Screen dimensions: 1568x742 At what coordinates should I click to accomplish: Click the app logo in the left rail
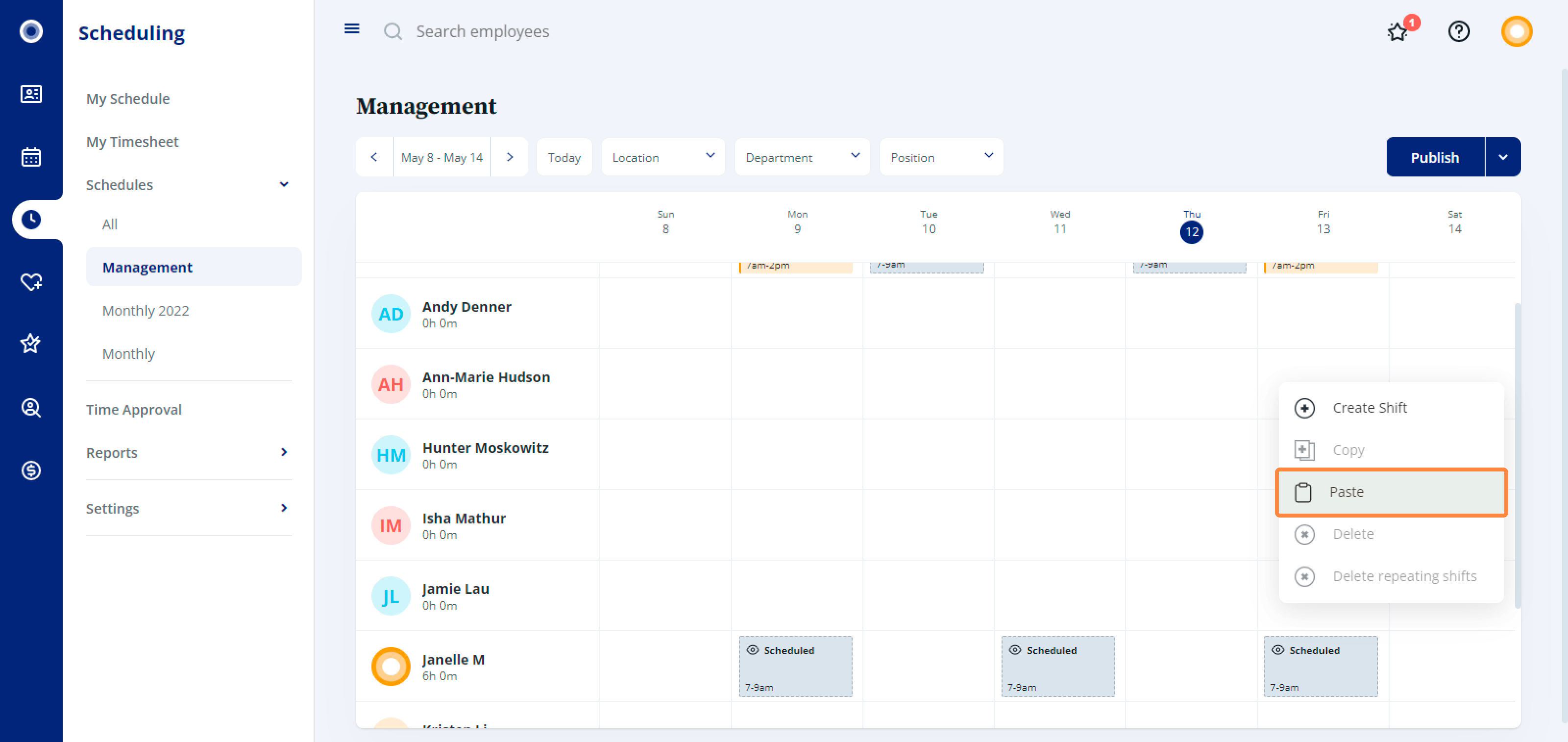[x=31, y=31]
